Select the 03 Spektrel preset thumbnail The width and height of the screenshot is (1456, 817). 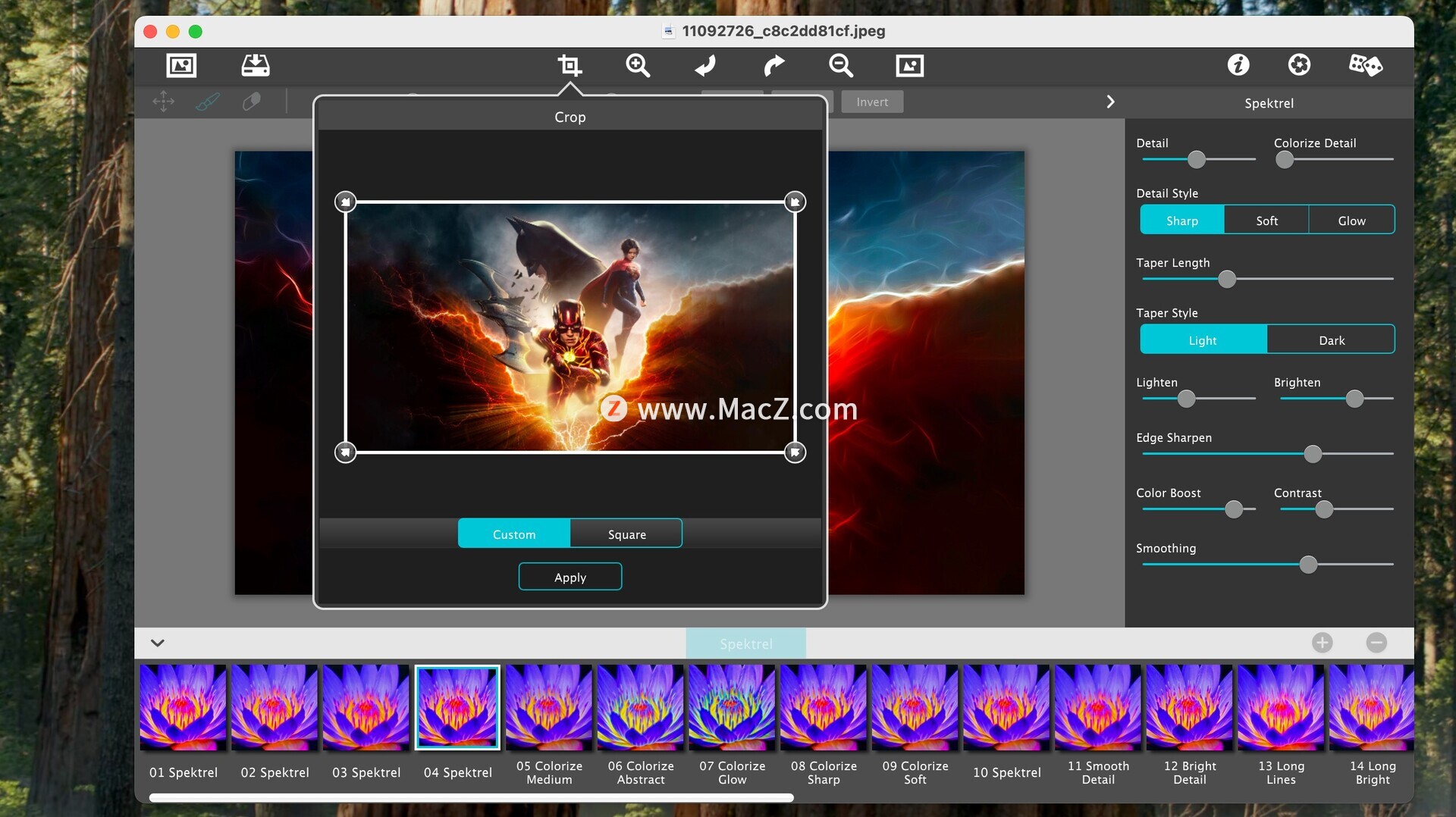366,707
